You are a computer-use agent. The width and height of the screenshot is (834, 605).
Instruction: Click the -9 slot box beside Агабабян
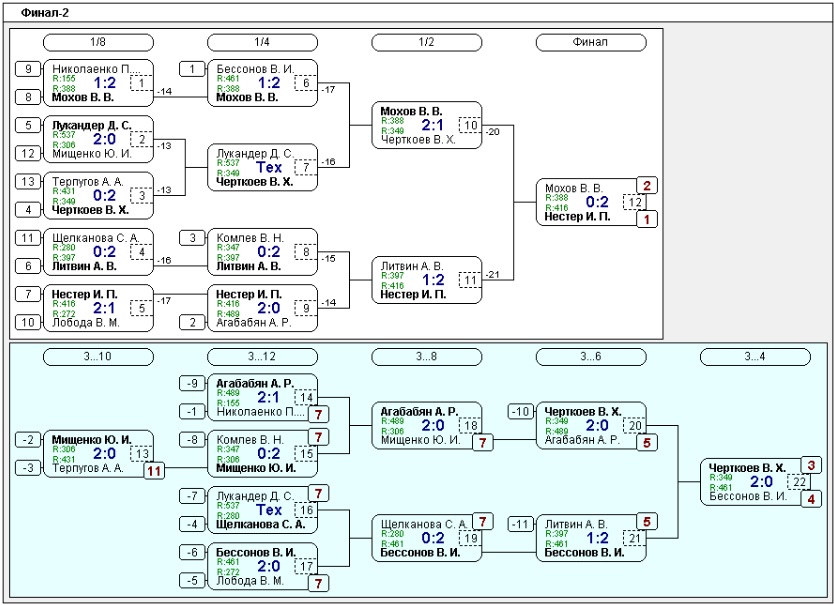coord(193,383)
